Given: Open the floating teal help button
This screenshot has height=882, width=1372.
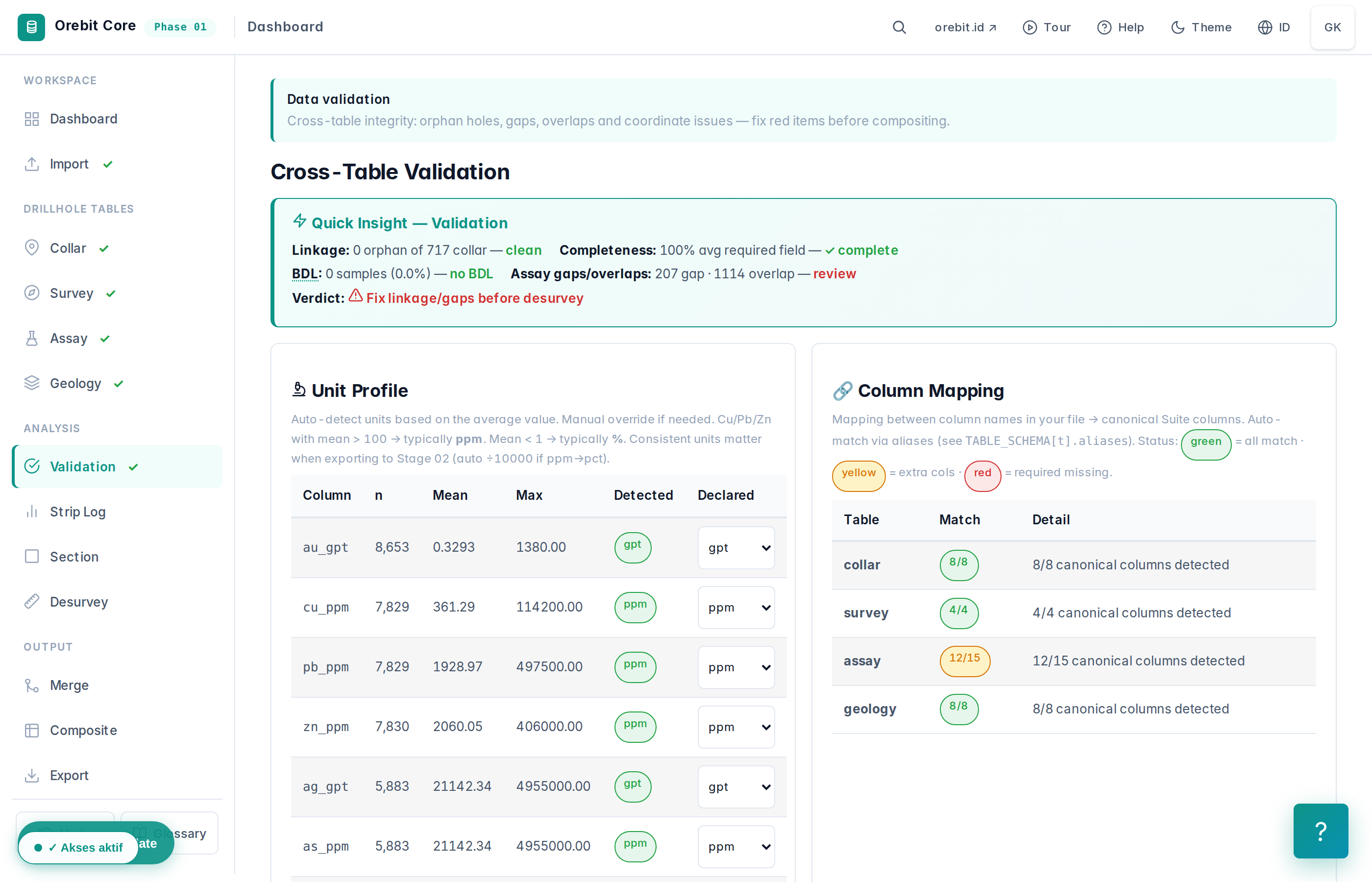Looking at the screenshot, I should (x=1321, y=831).
